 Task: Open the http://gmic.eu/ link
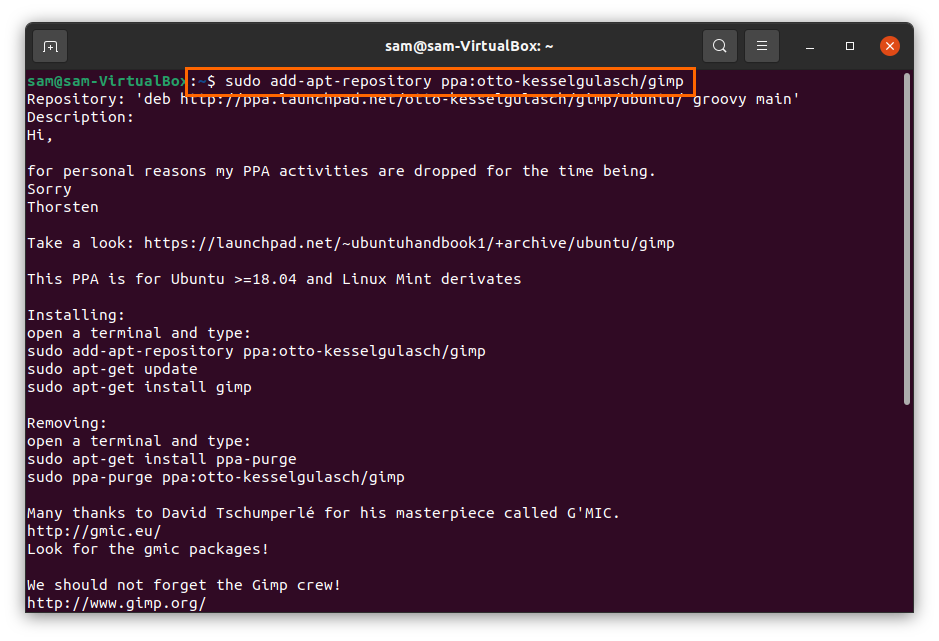[94, 531]
